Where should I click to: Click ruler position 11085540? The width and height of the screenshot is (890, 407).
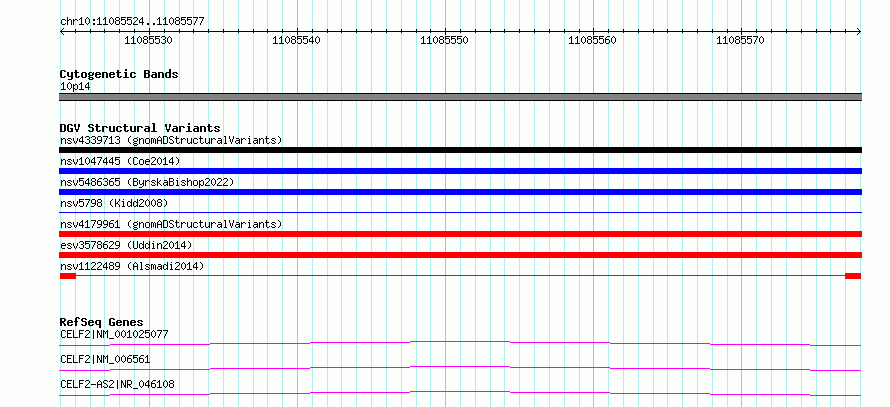pos(296,40)
